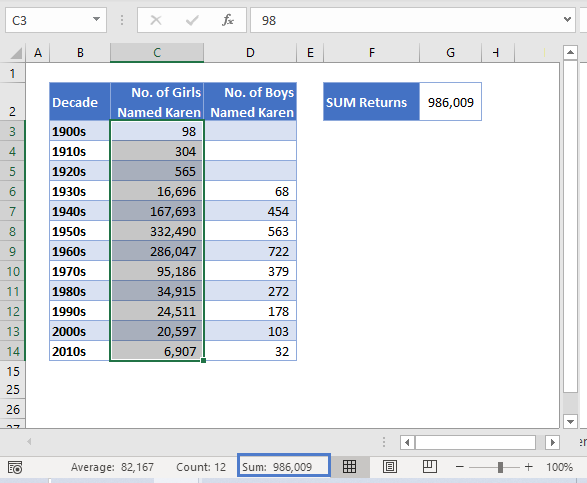587x483 pixels.
Task: Click the Count: 12 status entry
Action: pyautogui.click(x=201, y=467)
